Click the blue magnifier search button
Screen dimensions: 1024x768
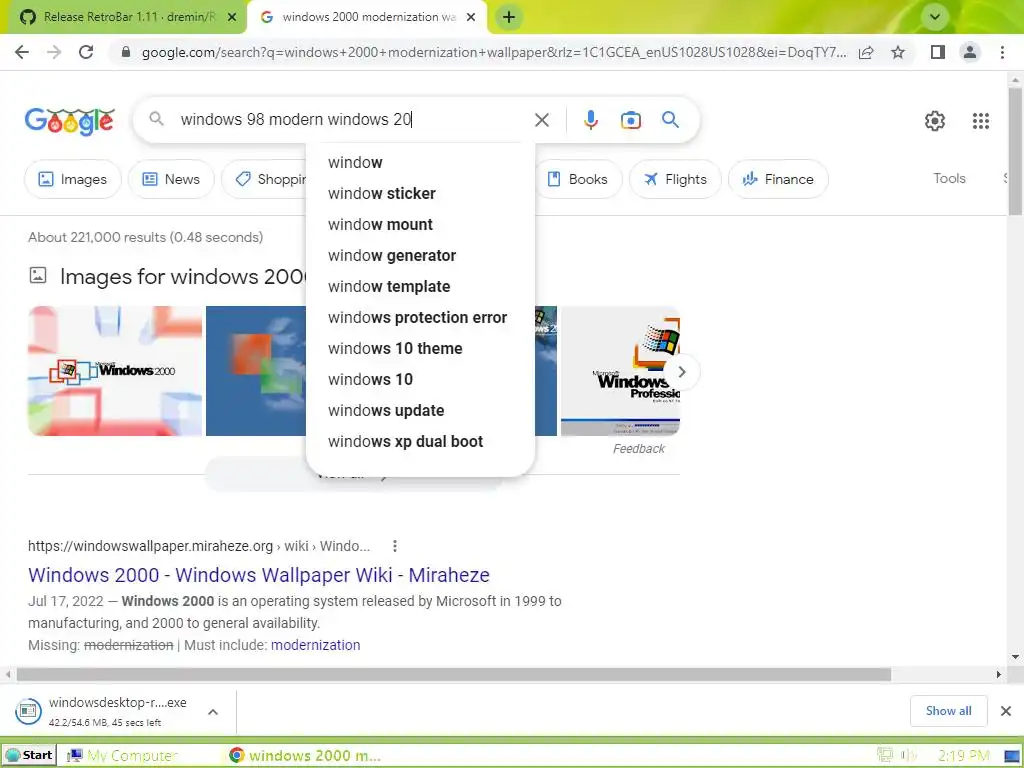click(670, 120)
